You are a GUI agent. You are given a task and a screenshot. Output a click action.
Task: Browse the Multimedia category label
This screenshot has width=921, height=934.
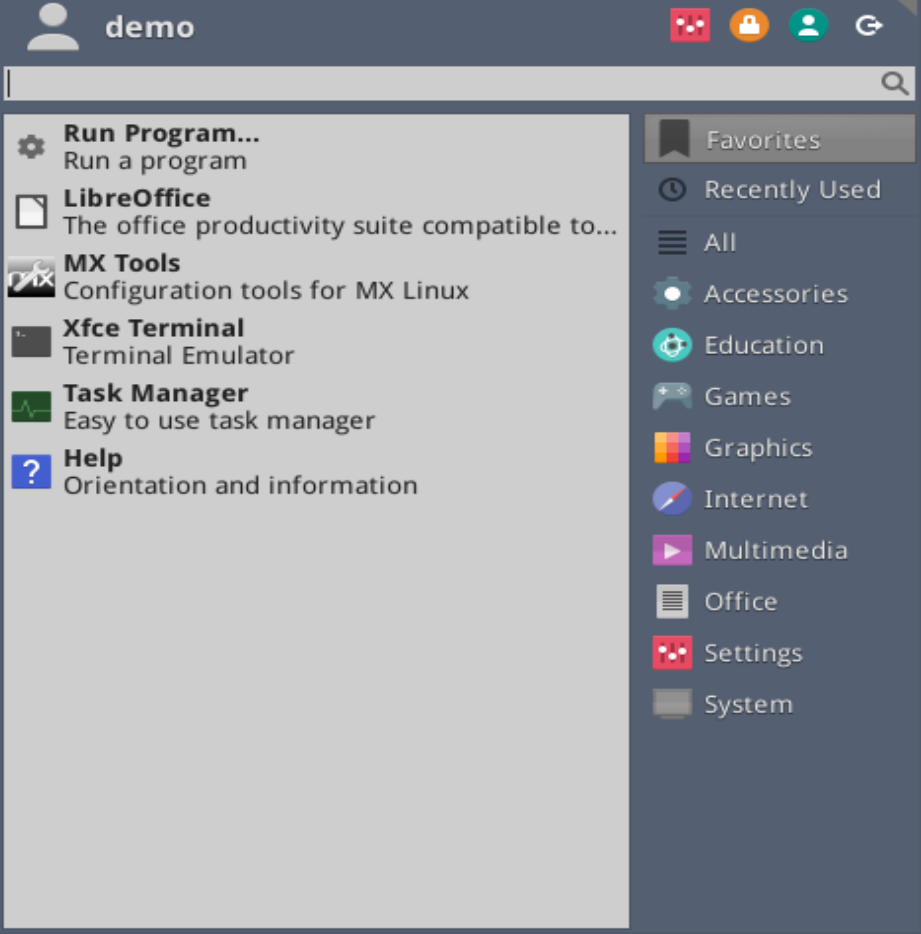[x=776, y=550]
